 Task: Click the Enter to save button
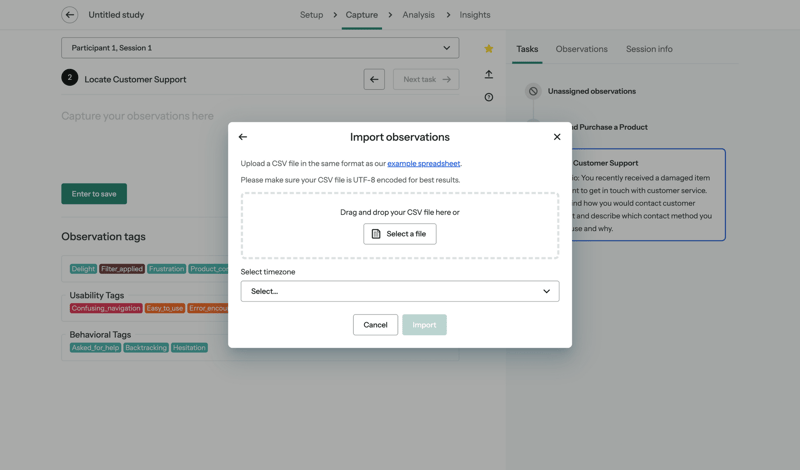click(x=94, y=194)
